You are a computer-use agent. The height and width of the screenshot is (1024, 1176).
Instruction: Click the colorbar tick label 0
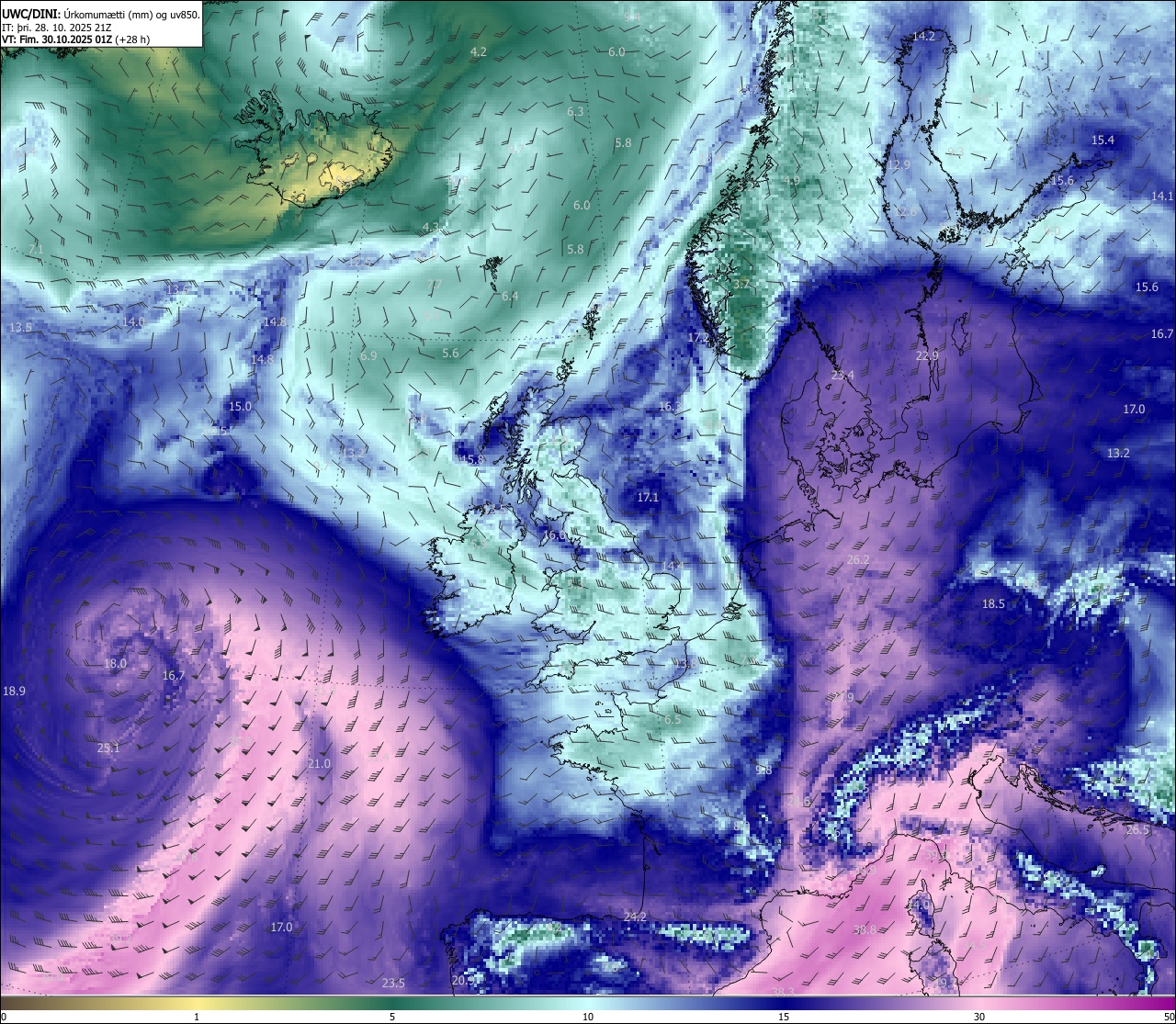[x=4, y=1017]
